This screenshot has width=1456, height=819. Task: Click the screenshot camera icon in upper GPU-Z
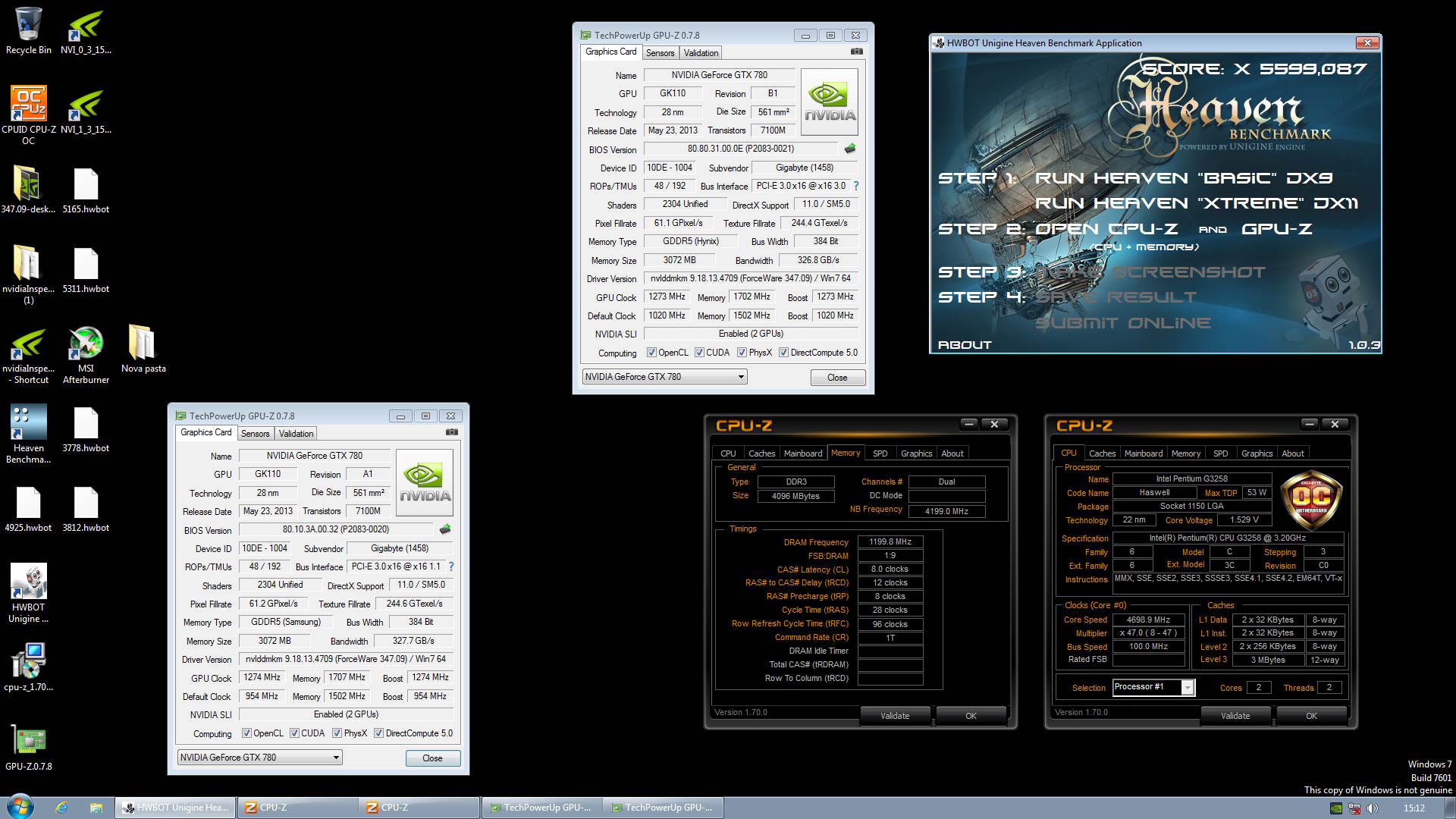[x=856, y=52]
